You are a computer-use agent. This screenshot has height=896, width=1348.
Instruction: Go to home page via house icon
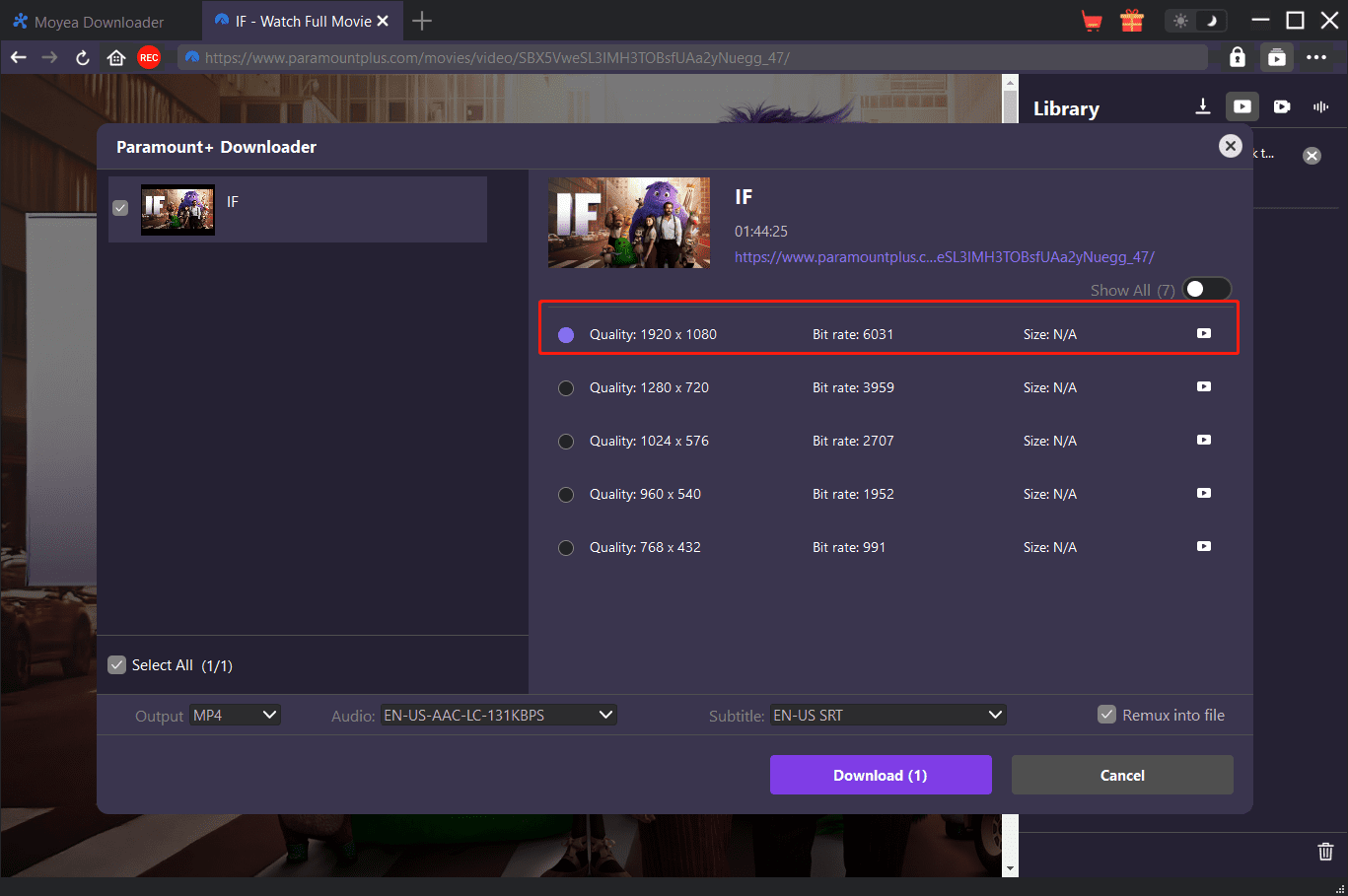116,58
